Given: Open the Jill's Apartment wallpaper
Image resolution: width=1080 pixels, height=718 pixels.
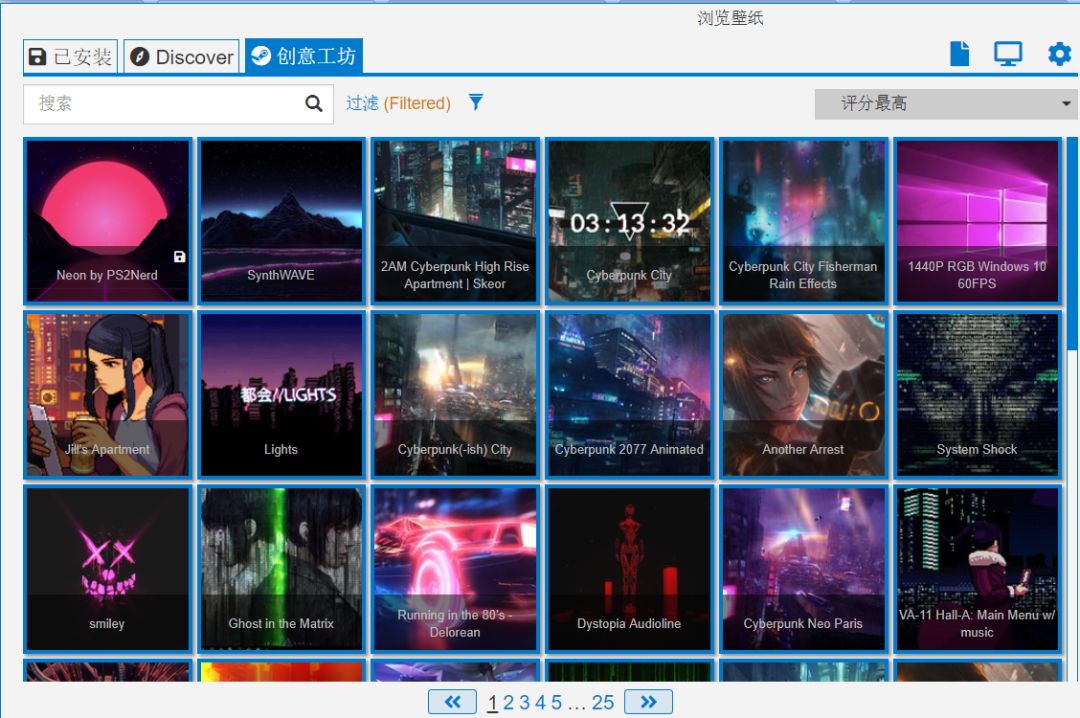Looking at the screenshot, I should click(x=107, y=394).
